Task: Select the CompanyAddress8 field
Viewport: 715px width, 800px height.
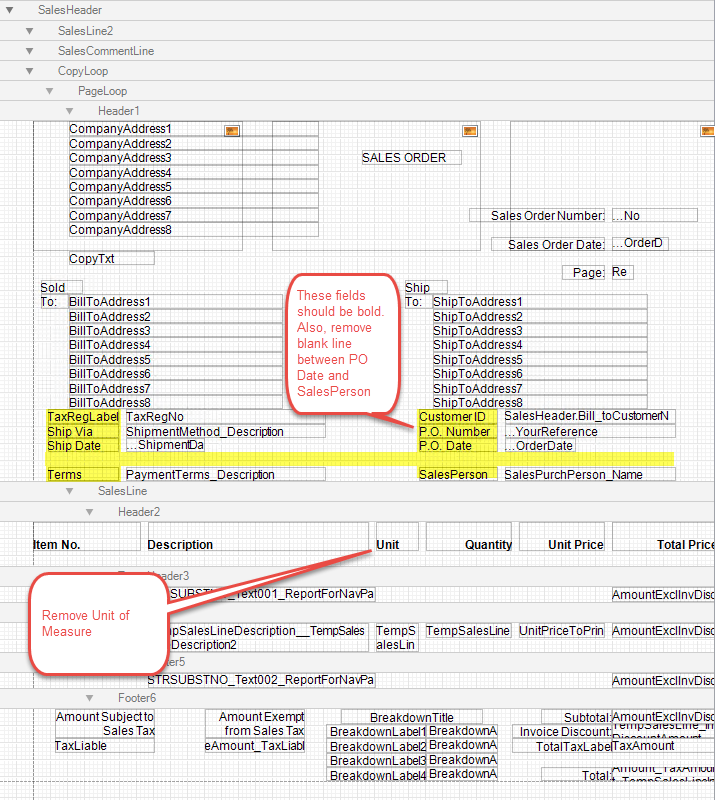Action: 194,230
